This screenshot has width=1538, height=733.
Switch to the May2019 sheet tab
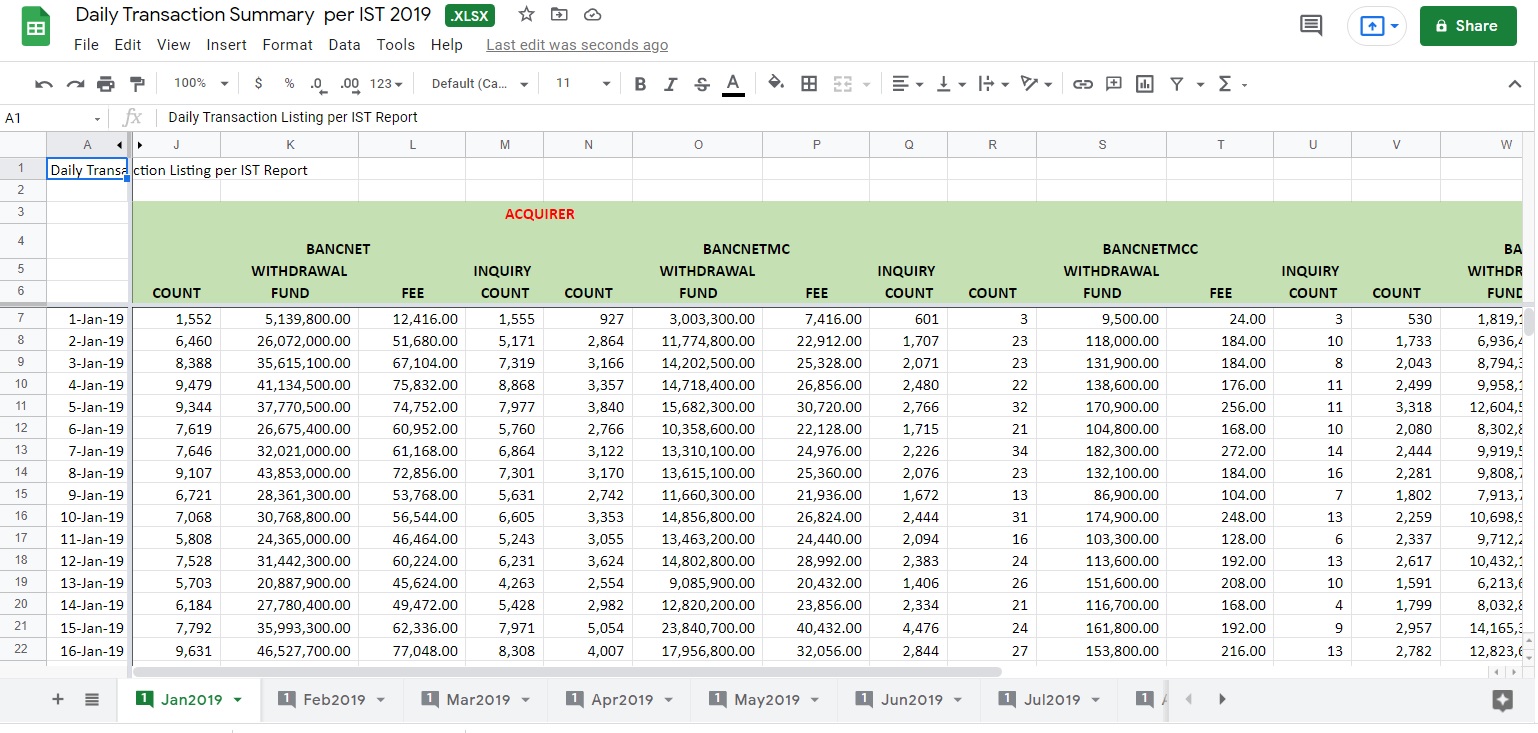(x=764, y=700)
